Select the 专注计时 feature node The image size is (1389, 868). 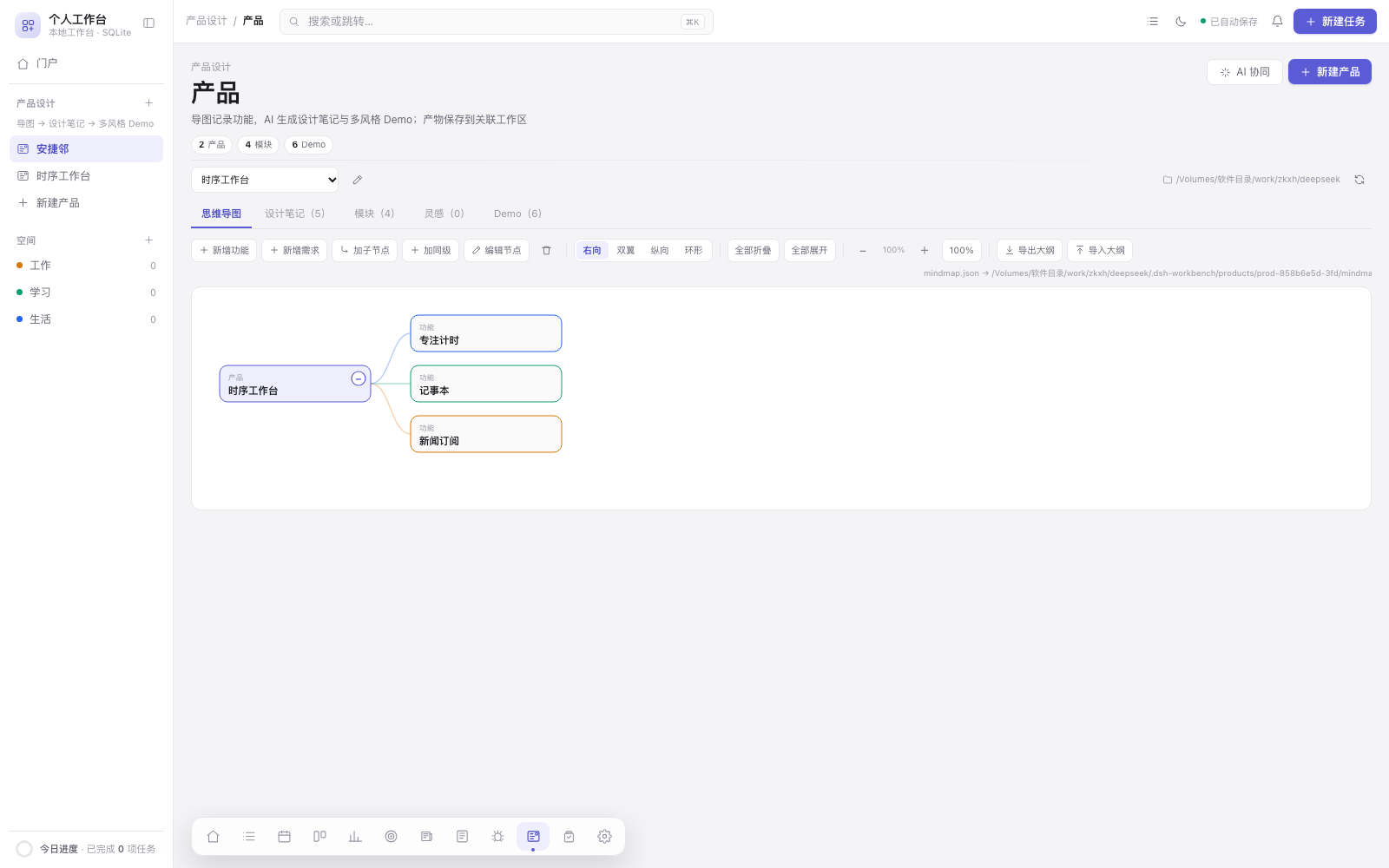tap(486, 333)
